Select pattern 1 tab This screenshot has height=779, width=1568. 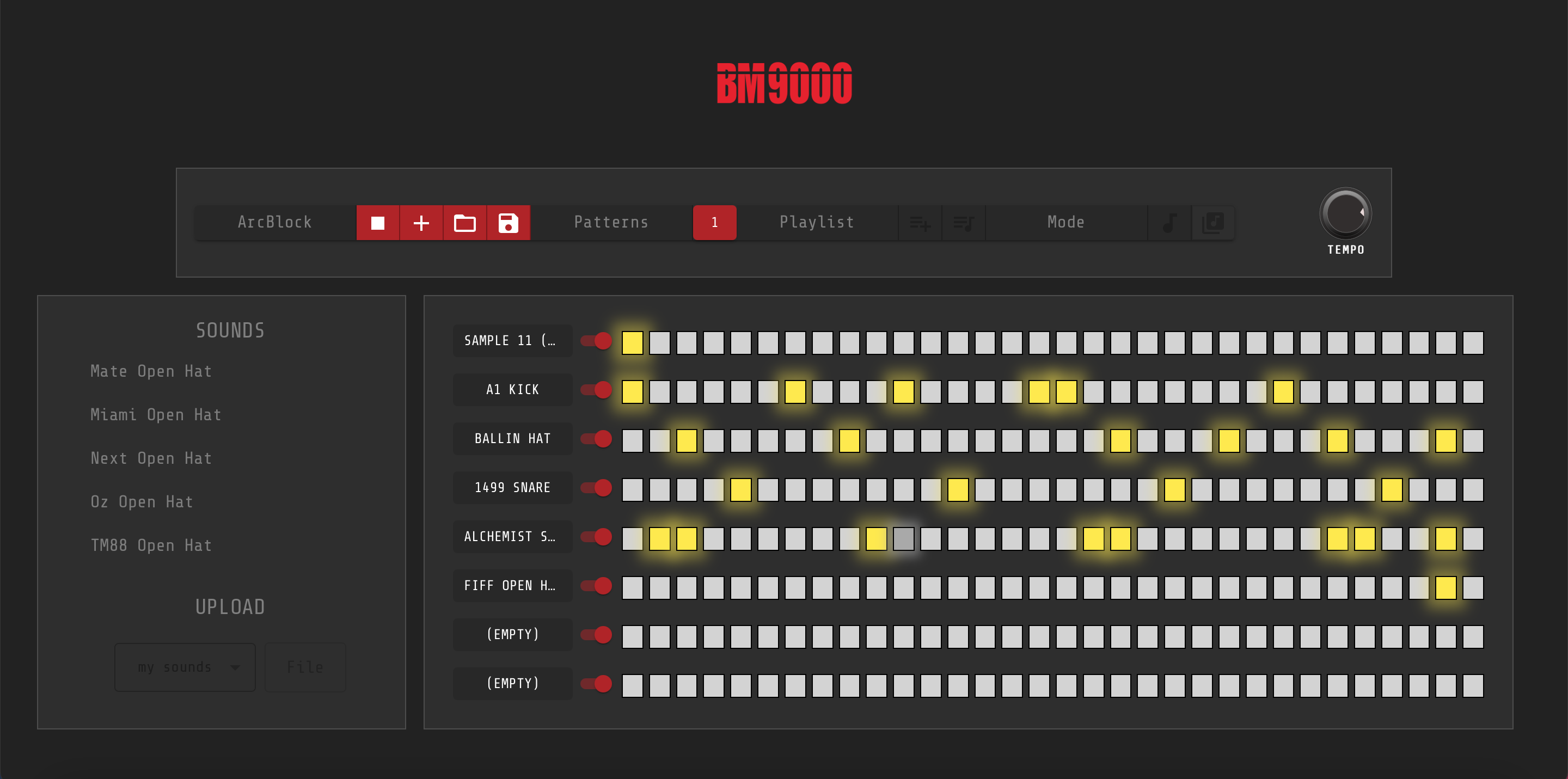tap(714, 223)
